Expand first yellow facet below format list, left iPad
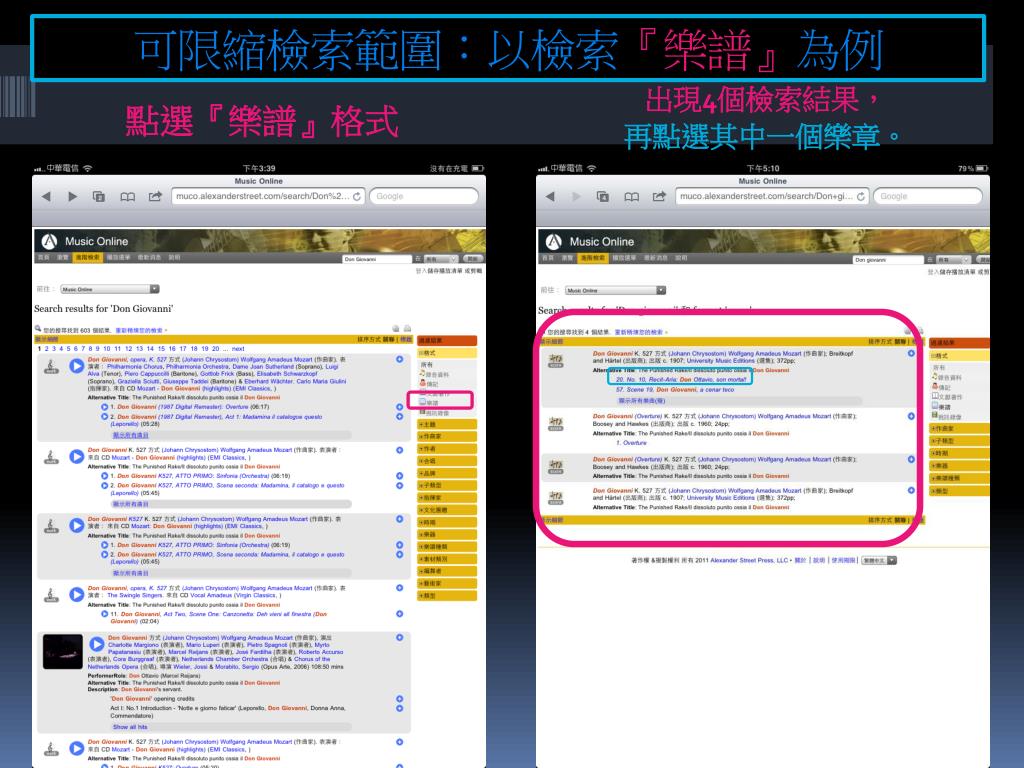Image resolution: width=1024 pixels, height=768 pixels. pyautogui.click(x=447, y=424)
